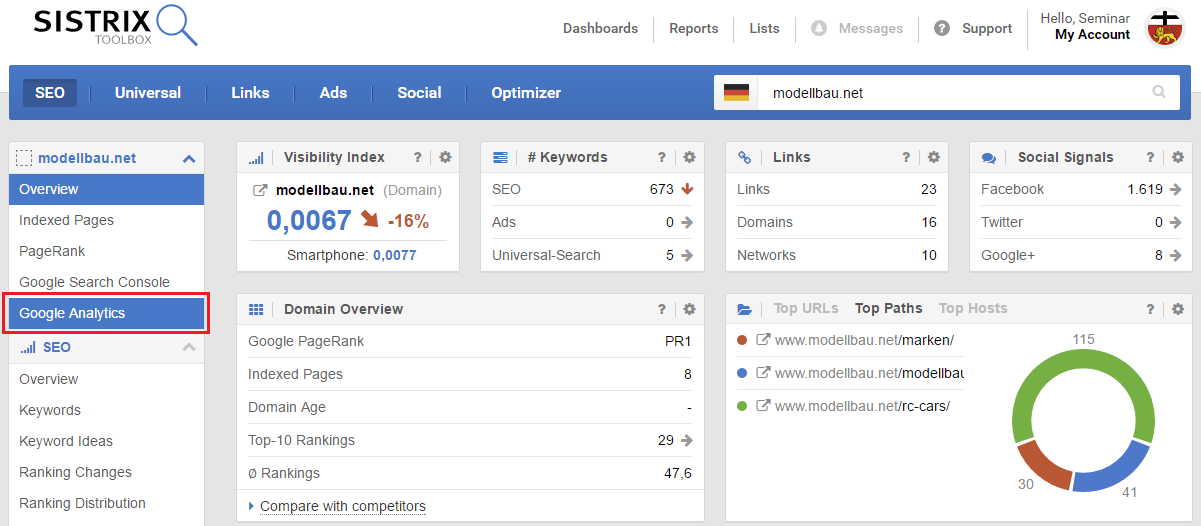The image size is (1201, 526).
Task: Click the search magnifier icon
Action: pyautogui.click(x=1159, y=92)
